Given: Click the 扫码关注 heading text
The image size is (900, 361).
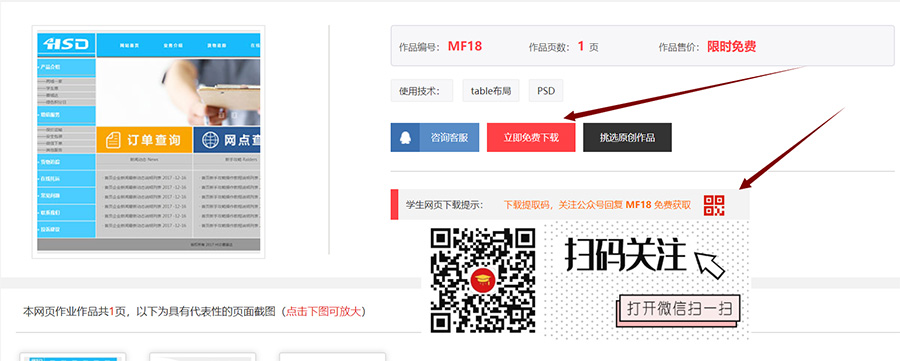Looking at the screenshot, I should coord(626,254).
